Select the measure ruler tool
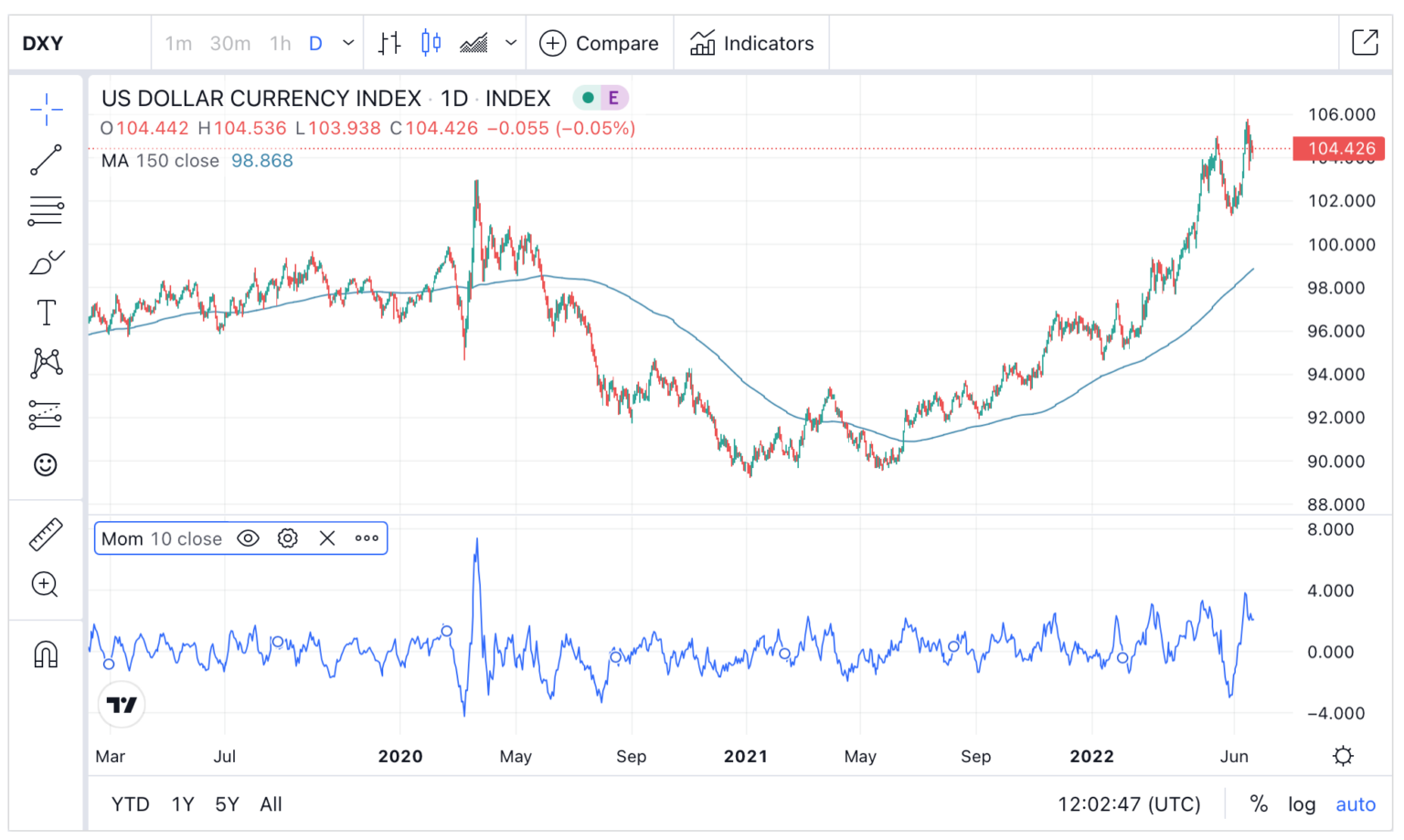The image size is (1404, 840). point(45,533)
